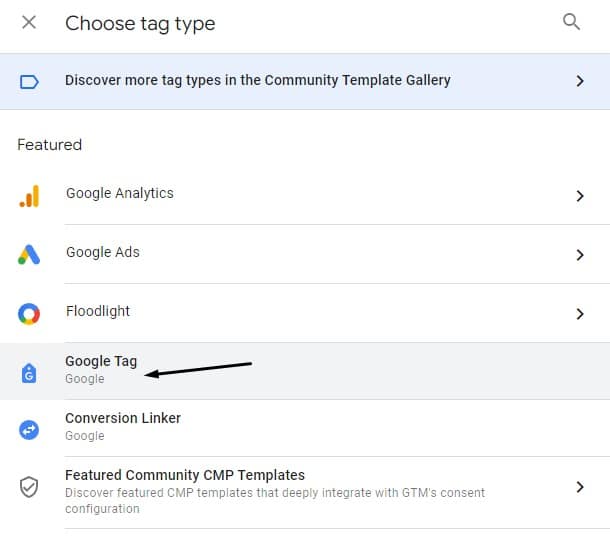Close the Choose tag type panel

(x=29, y=22)
